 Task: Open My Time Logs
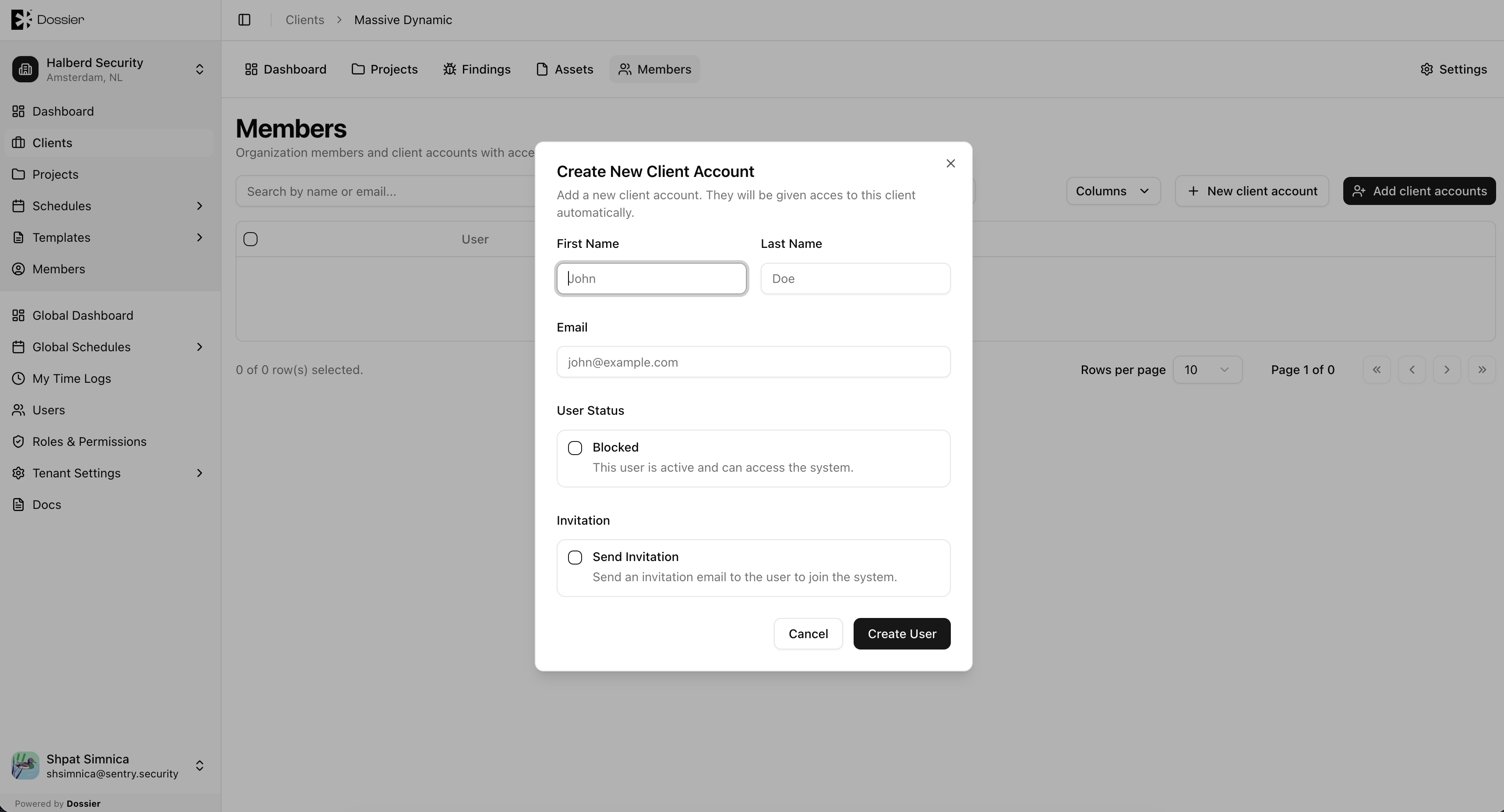[109, 378]
